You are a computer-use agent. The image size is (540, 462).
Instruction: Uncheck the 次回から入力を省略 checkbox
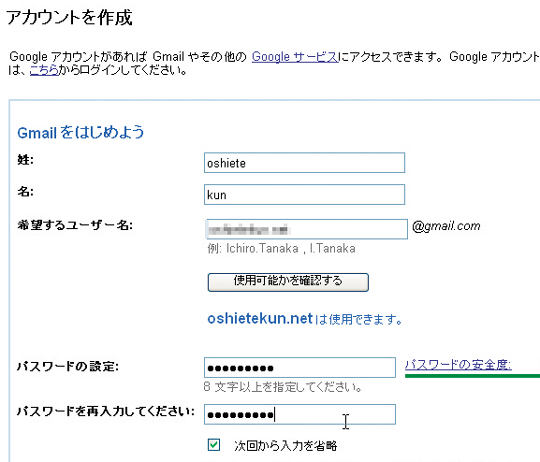[x=214, y=444]
